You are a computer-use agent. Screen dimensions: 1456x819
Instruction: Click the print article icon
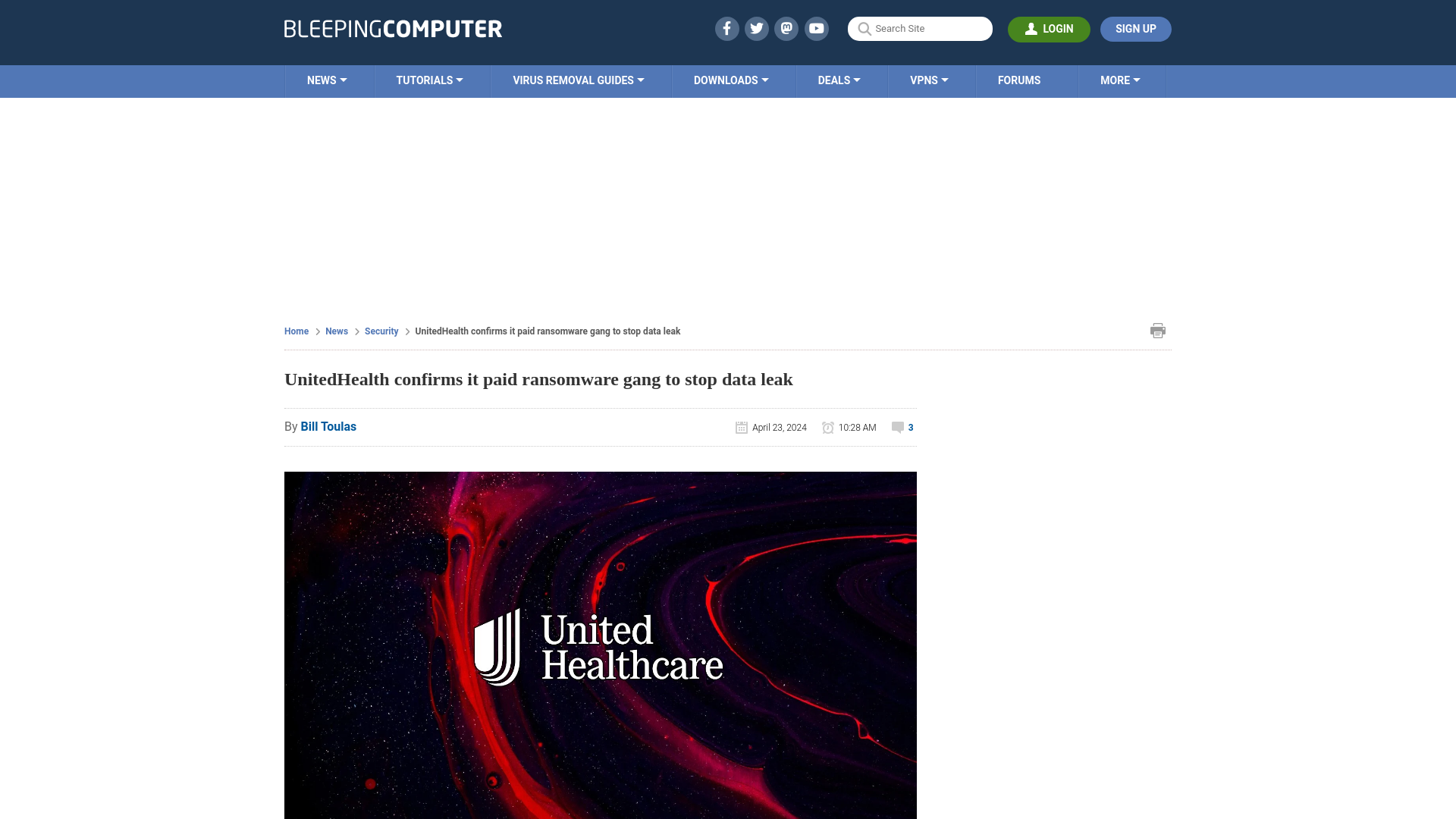pyautogui.click(x=1158, y=331)
